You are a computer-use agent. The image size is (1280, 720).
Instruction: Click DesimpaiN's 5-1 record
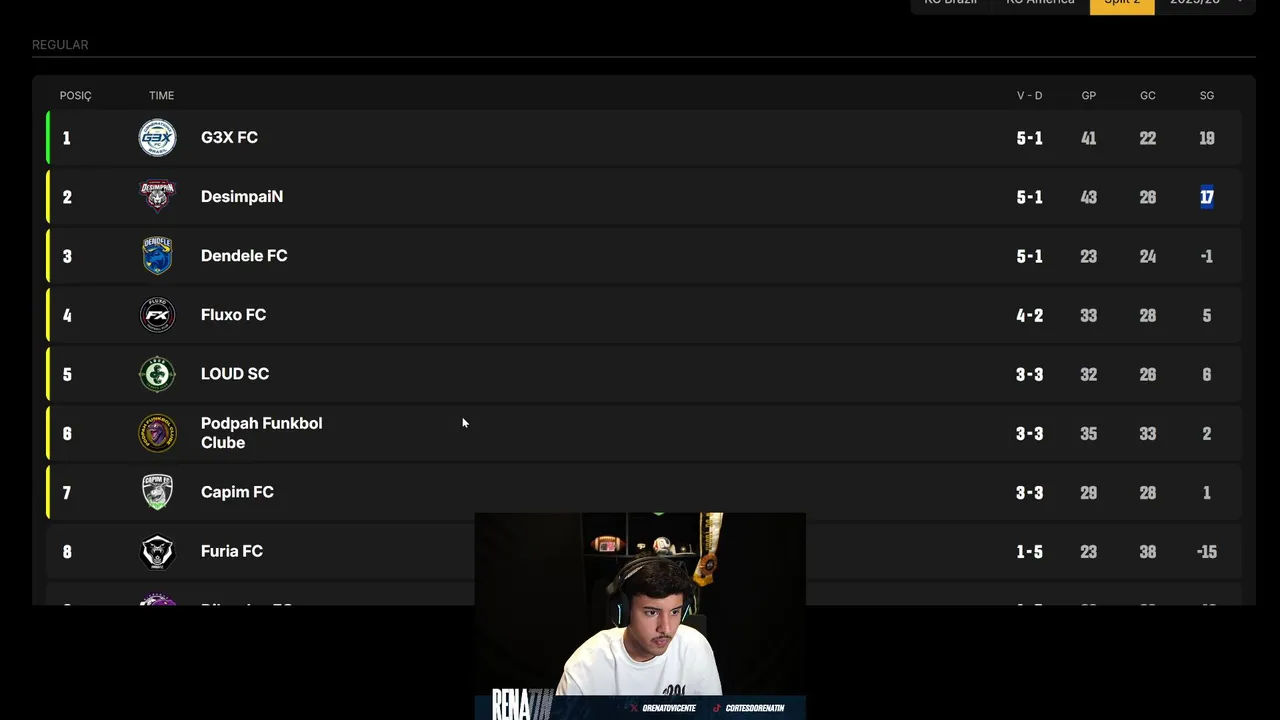[1030, 197]
